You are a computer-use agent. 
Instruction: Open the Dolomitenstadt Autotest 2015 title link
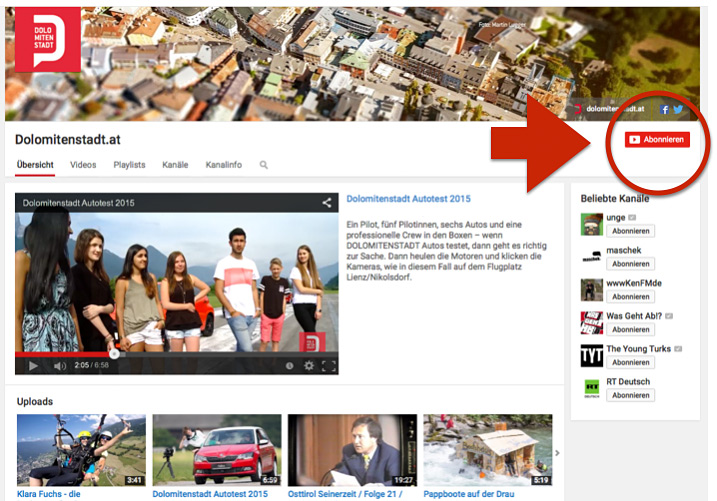pos(408,199)
